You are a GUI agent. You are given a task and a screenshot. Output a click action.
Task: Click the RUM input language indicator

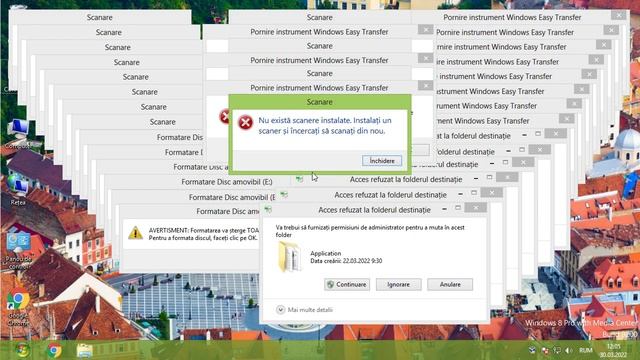(586, 350)
